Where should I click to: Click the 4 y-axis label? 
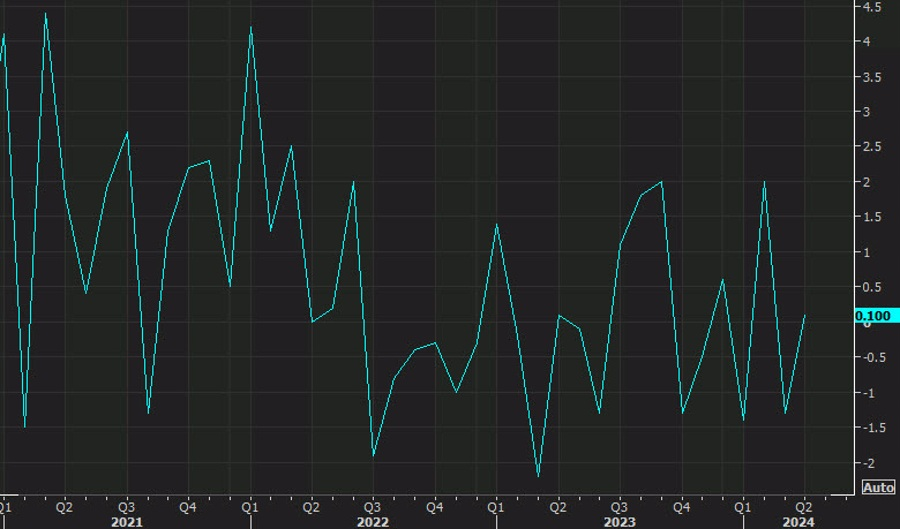click(866, 42)
